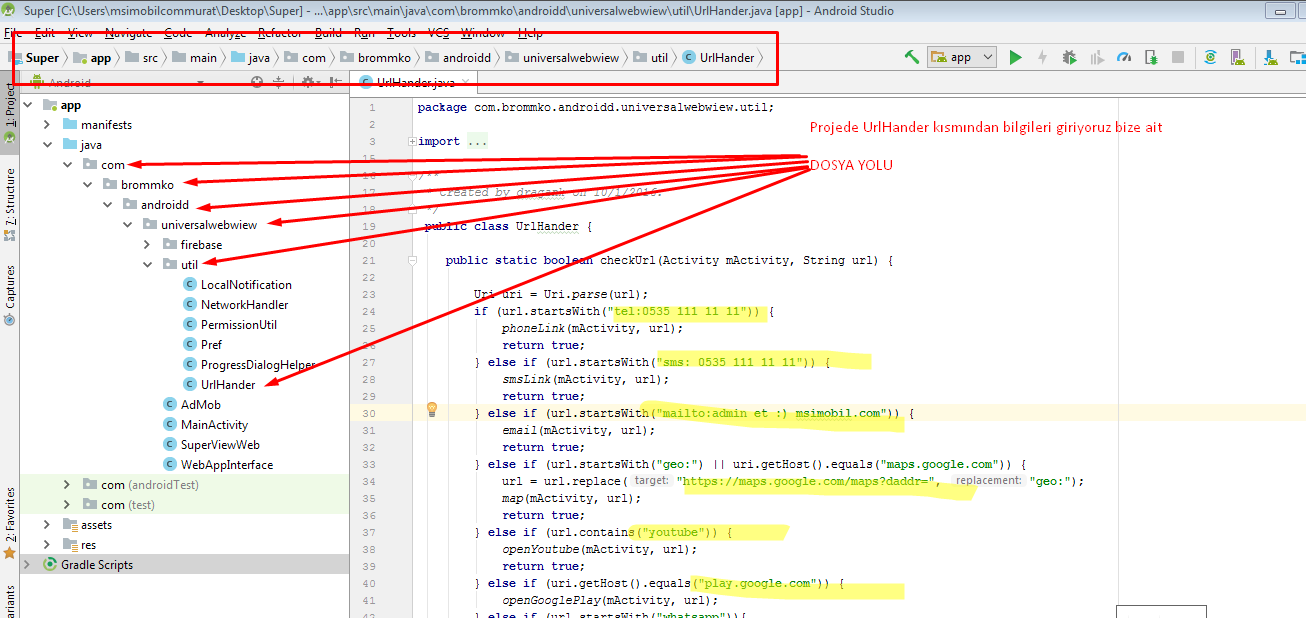The width and height of the screenshot is (1306, 618).
Task: Click the Apply Changes lightning icon
Action: (x=1042, y=57)
